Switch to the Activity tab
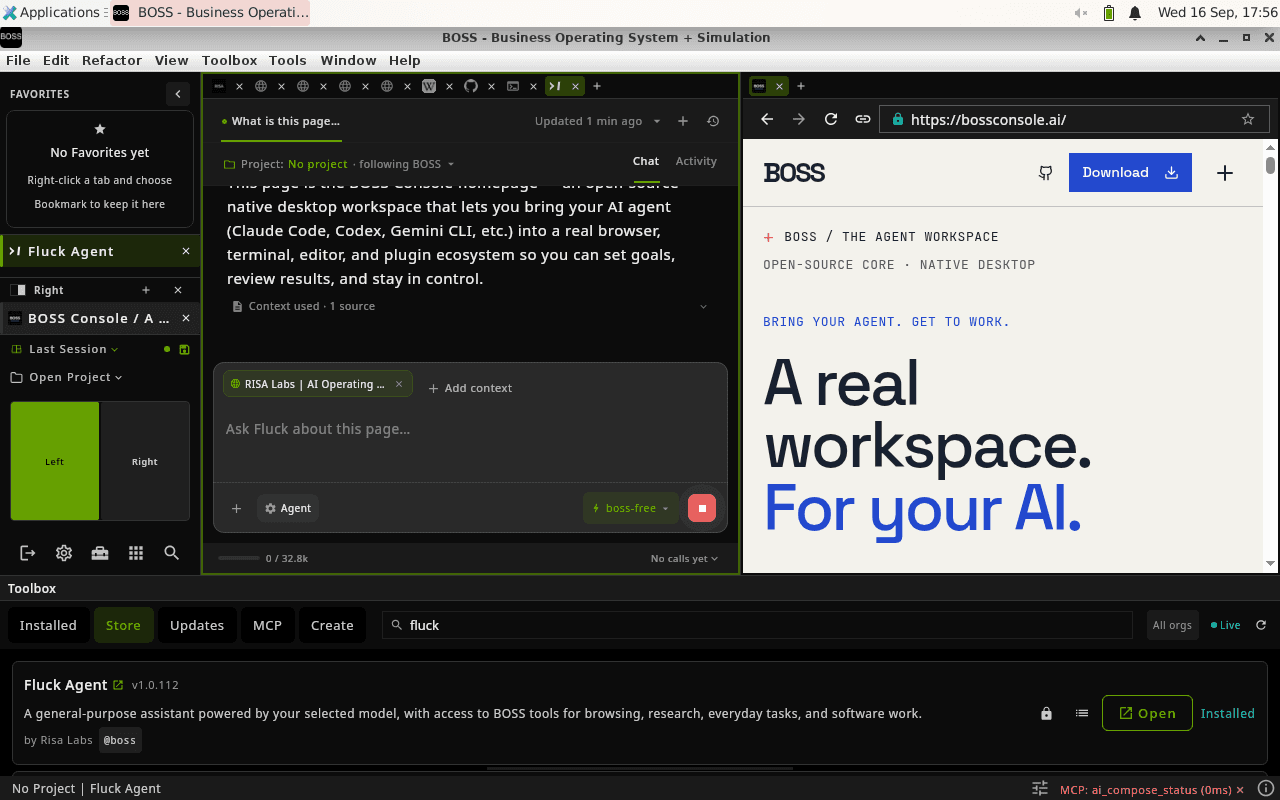Viewport: 1280px width, 800px height. (696, 161)
